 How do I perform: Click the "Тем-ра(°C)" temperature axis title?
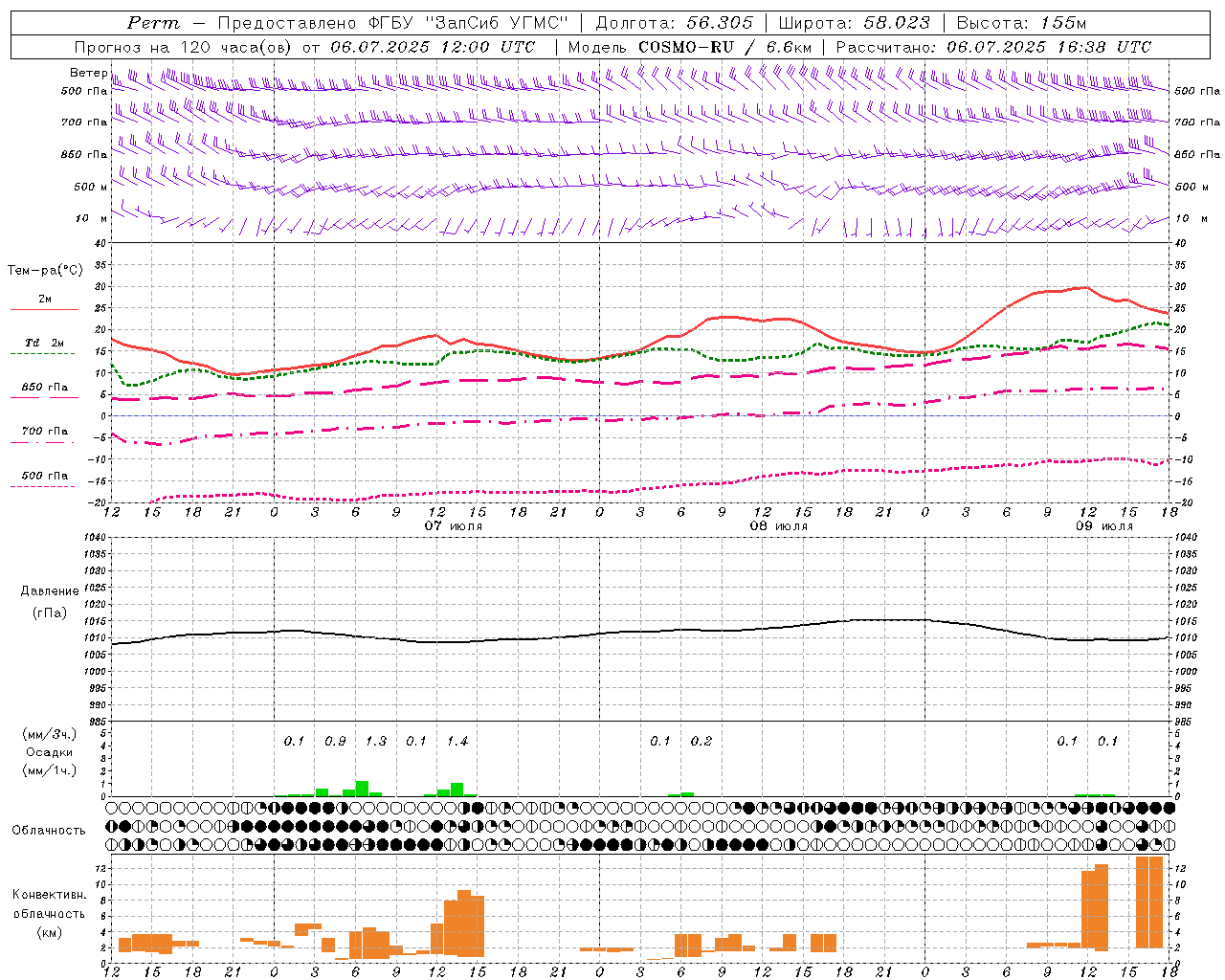[x=45, y=271]
